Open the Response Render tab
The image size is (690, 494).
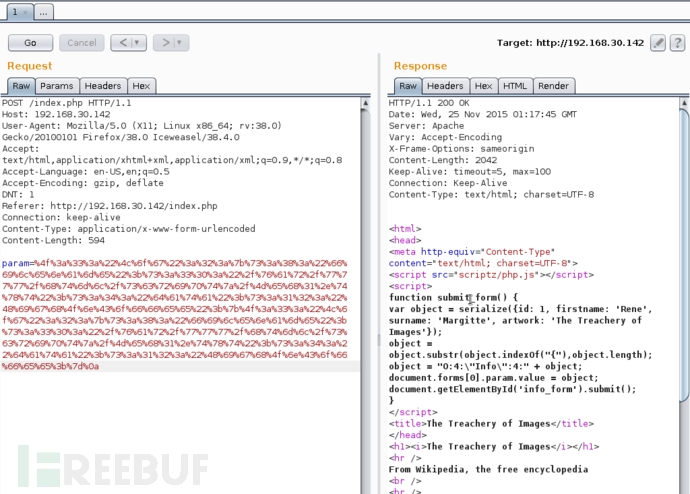tap(554, 86)
